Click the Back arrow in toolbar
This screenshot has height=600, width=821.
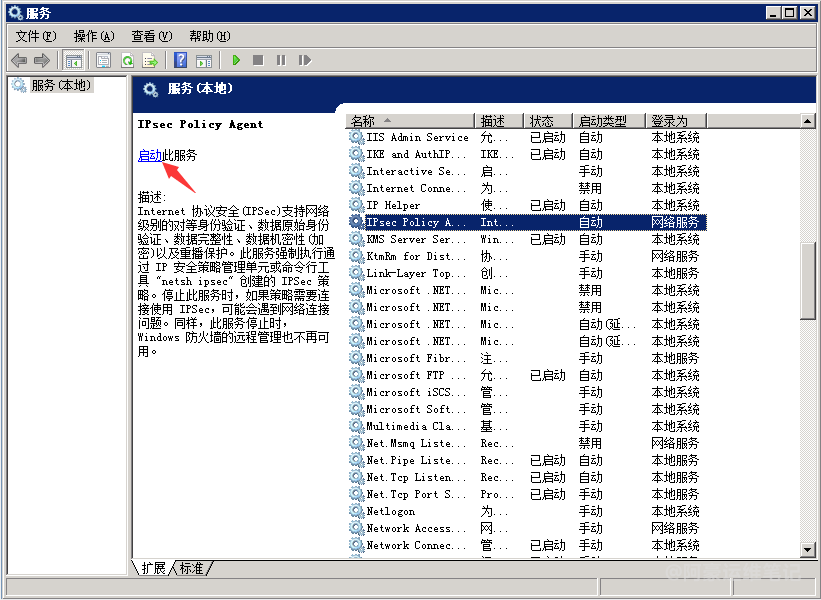tap(19, 60)
